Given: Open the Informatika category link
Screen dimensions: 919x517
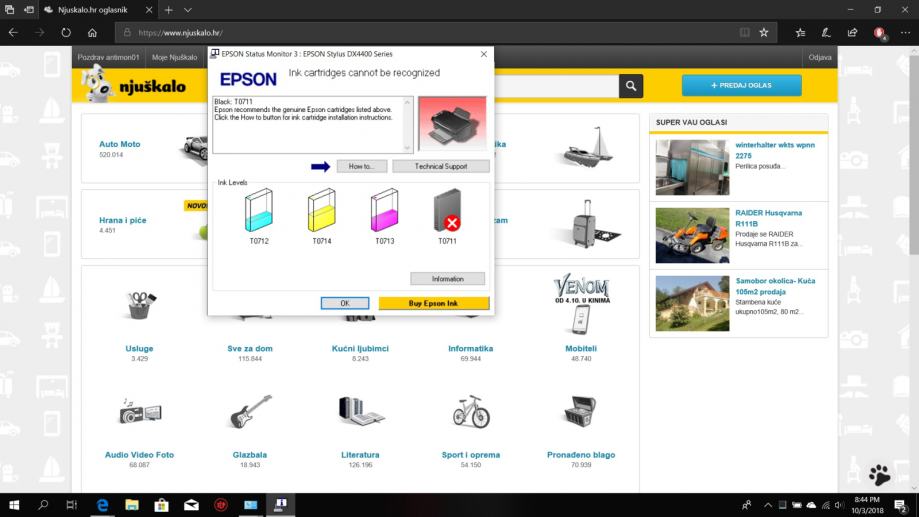Looking at the screenshot, I should pos(471,348).
